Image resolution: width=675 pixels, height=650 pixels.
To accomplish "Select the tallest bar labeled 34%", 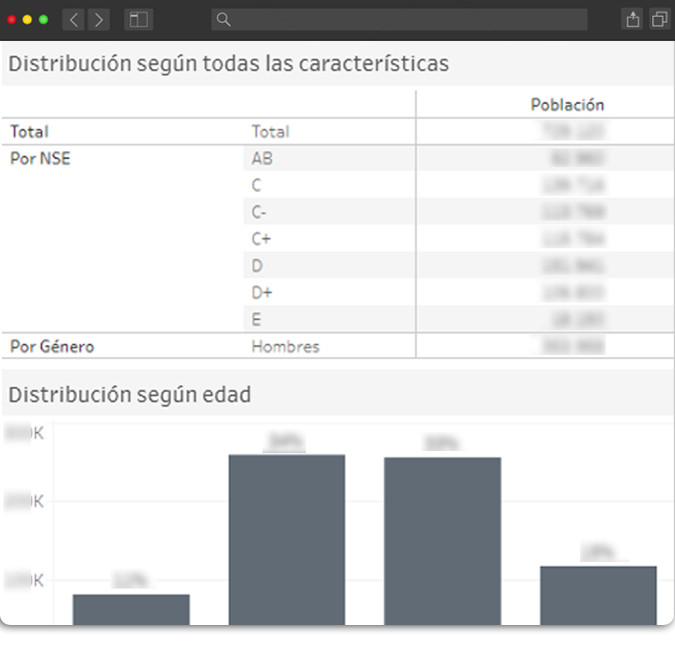I will click(287, 539).
